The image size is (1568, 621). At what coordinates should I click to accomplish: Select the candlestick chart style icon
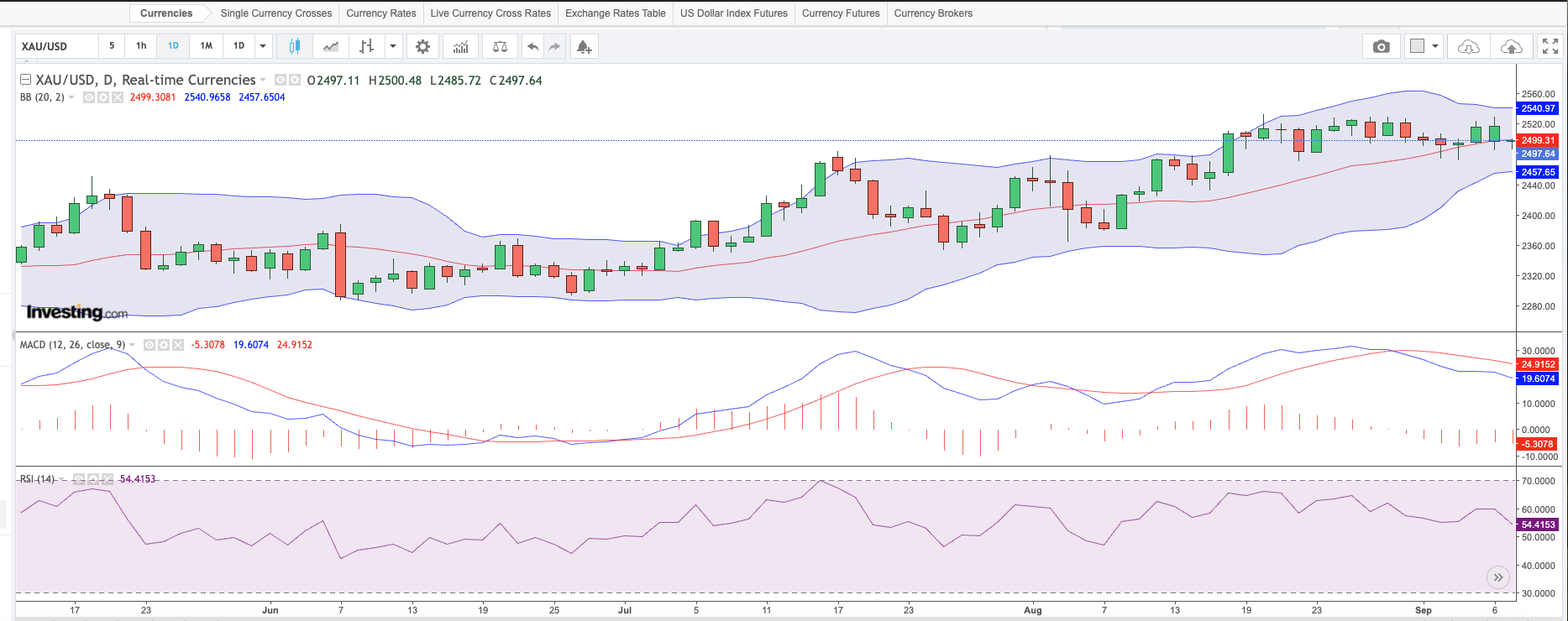(x=294, y=46)
